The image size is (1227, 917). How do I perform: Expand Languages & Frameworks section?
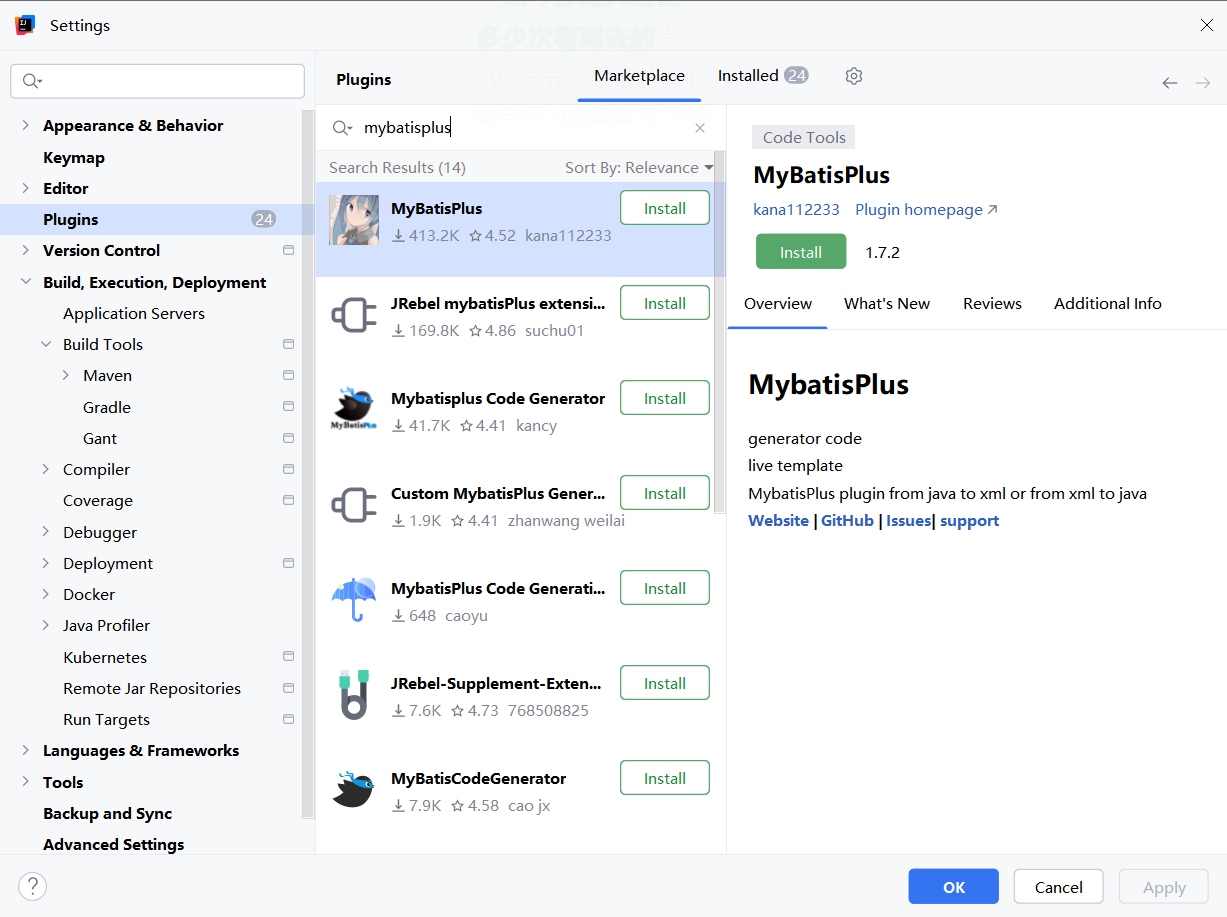(x=25, y=750)
